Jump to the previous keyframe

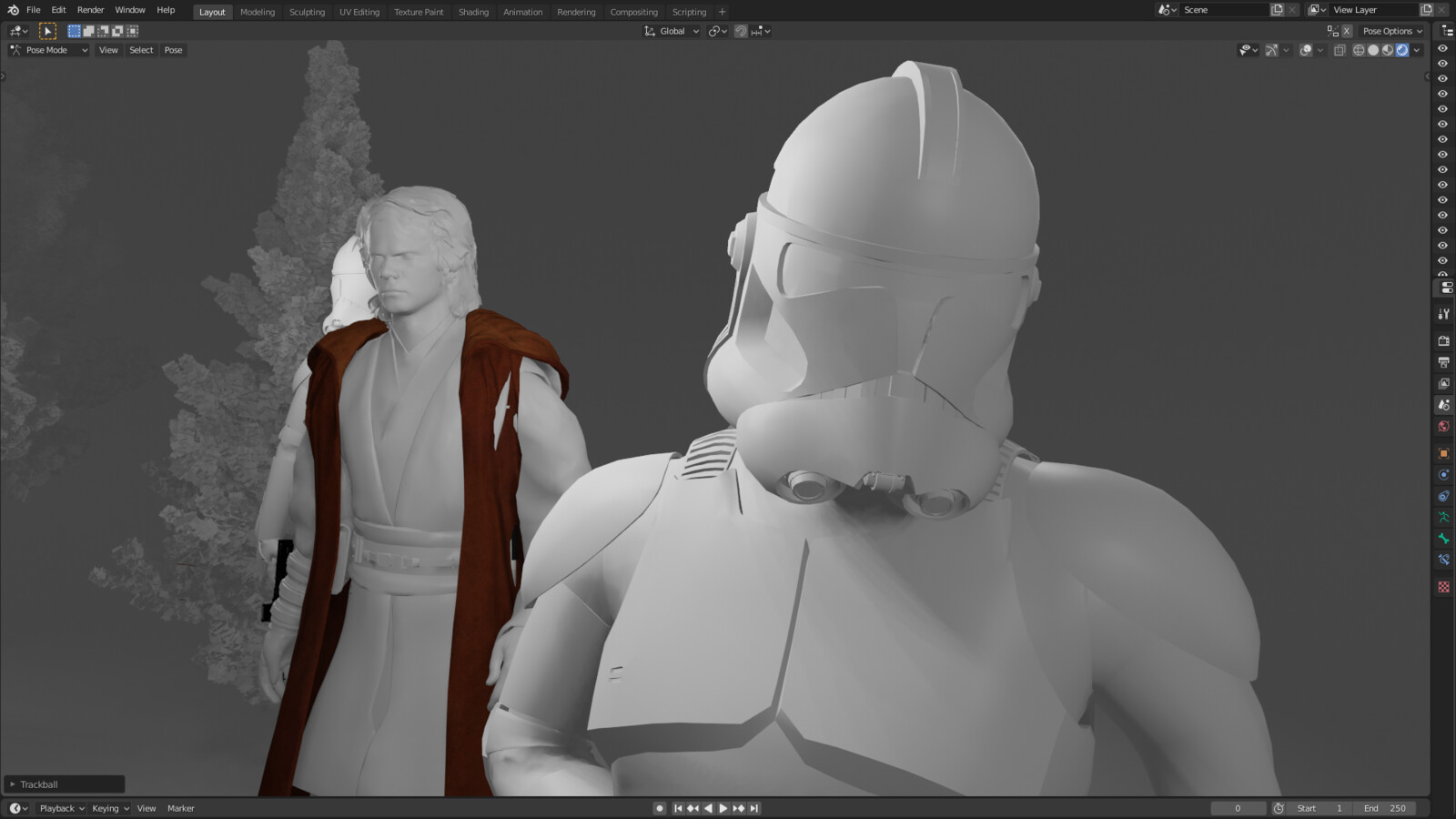[693, 808]
